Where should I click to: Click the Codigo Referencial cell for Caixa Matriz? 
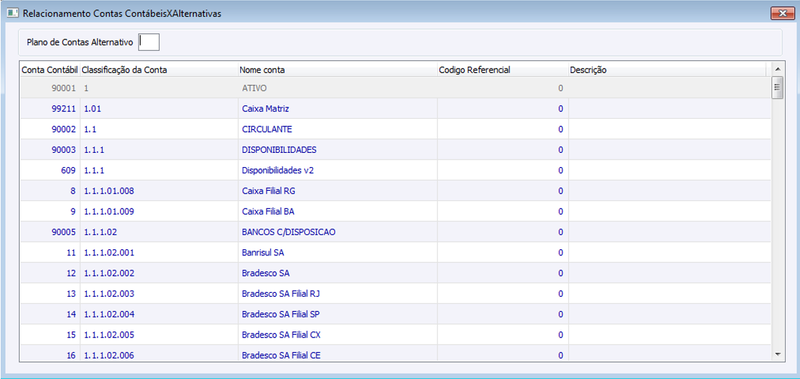coord(503,109)
